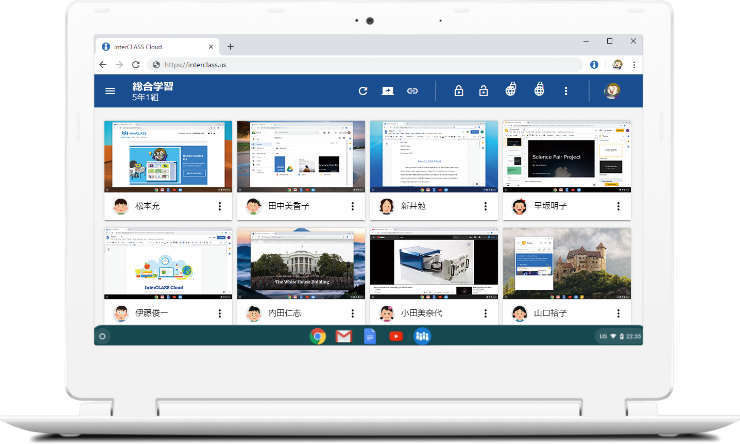Image resolution: width=740 pixels, height=444 pixels.
Task: Open Gmail from the shelf
Action: tap(343, 336)
